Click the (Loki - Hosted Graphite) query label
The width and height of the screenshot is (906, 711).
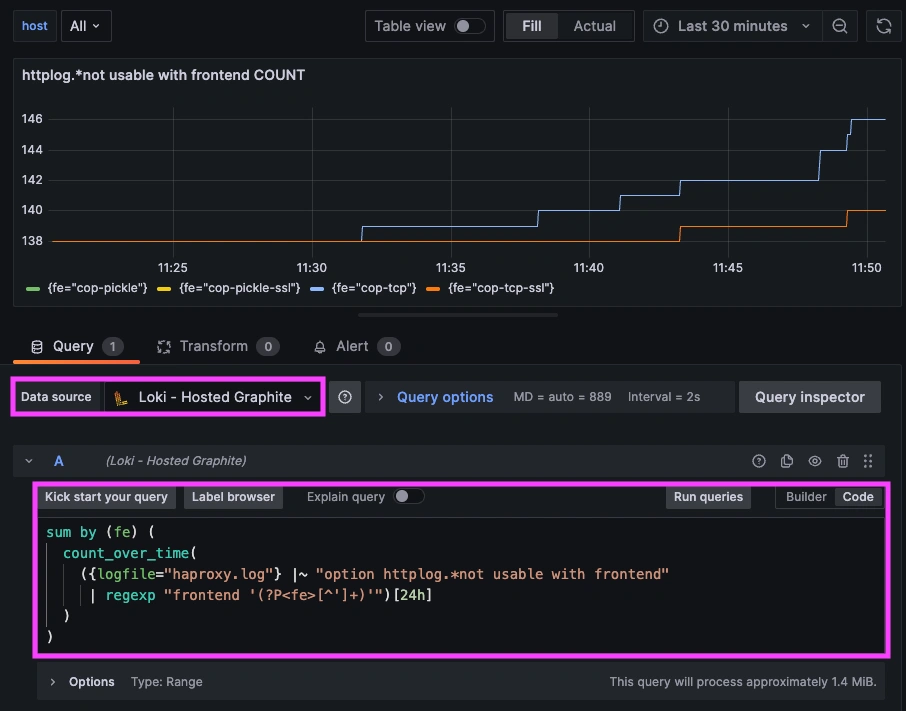tap(176, 461)
